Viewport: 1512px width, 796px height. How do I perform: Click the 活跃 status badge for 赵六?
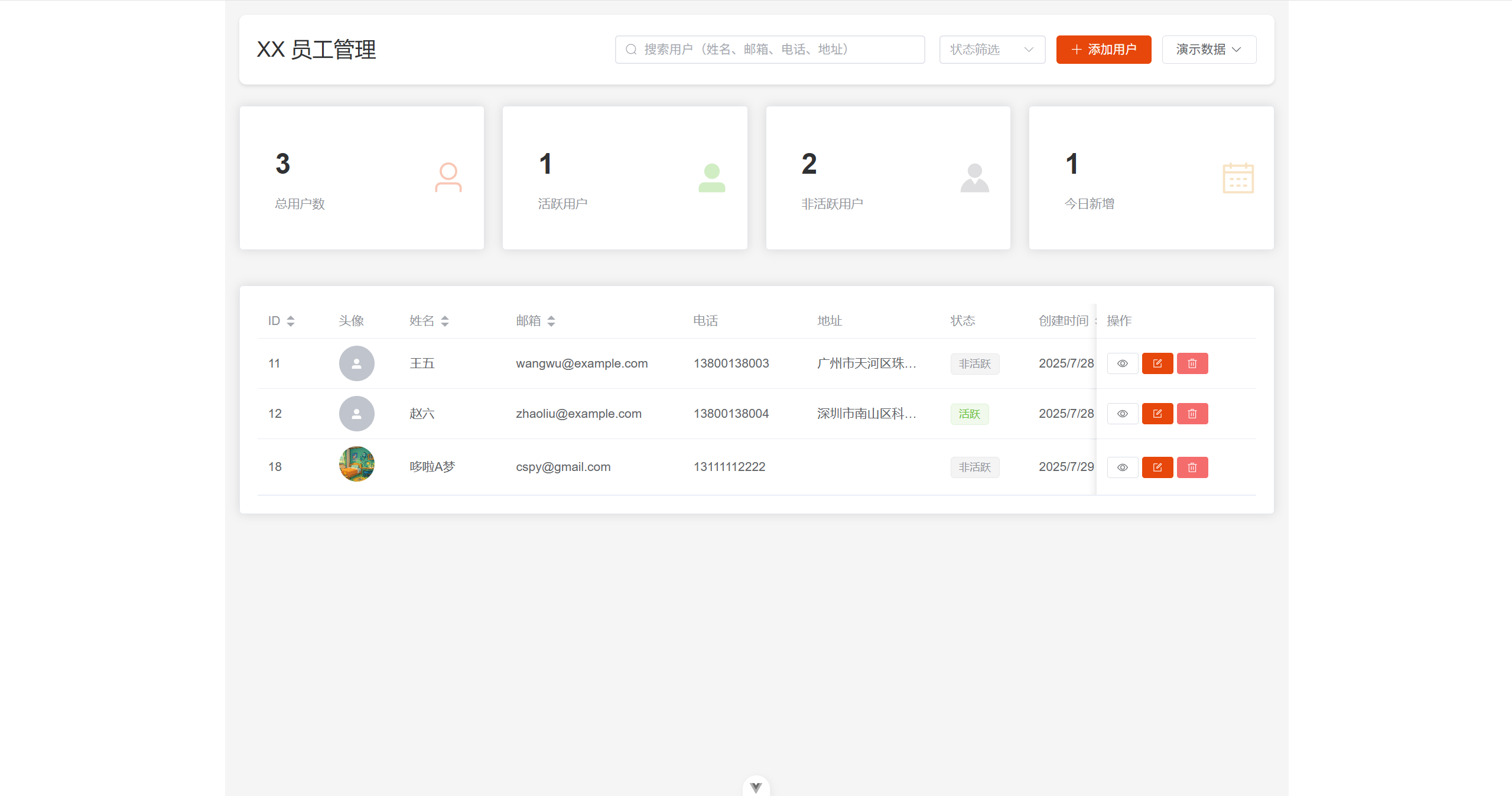(969, 414)
